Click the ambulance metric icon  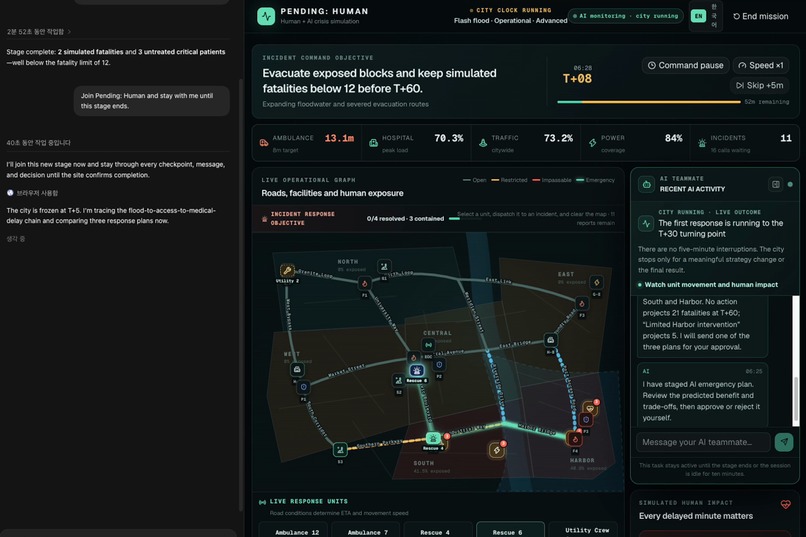pyautogui.click(x=264, y=143)
